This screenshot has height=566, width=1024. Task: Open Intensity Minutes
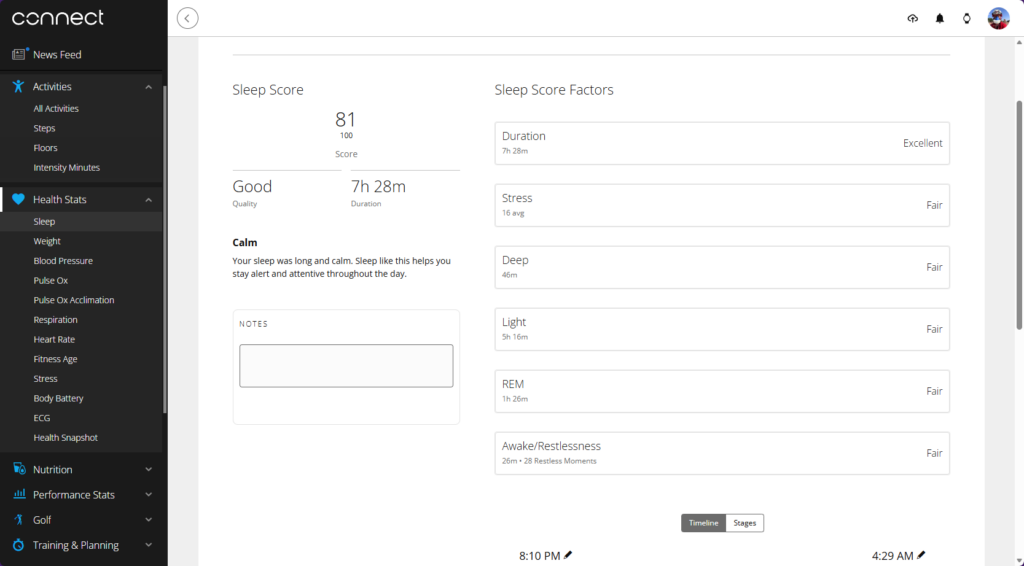(x=67, y=167)
